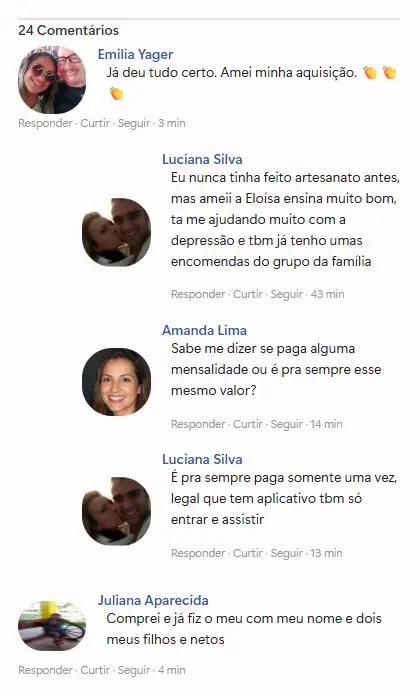Open Luciana Silva's avatar on the 13 min reply
This screenshot has width=418, height=694.
(x=116, y=511)
